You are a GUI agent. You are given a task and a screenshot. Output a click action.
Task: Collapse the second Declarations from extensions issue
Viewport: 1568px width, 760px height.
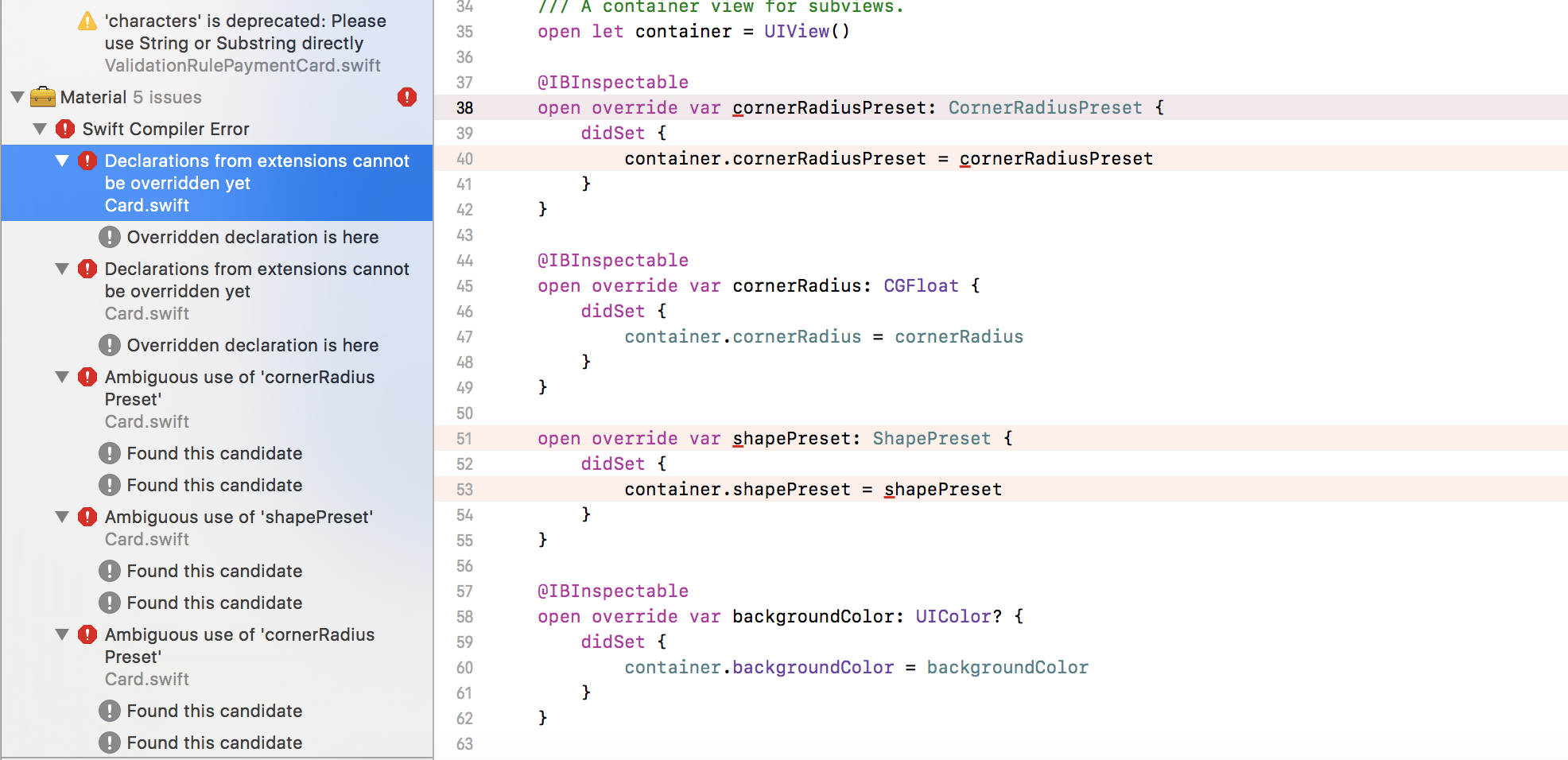click(62, 269)
